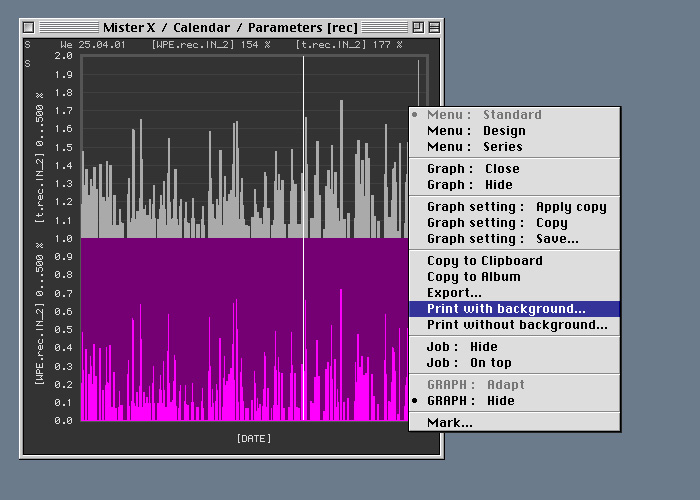
Task: Open the Mark... option
Action: [514, 423]
